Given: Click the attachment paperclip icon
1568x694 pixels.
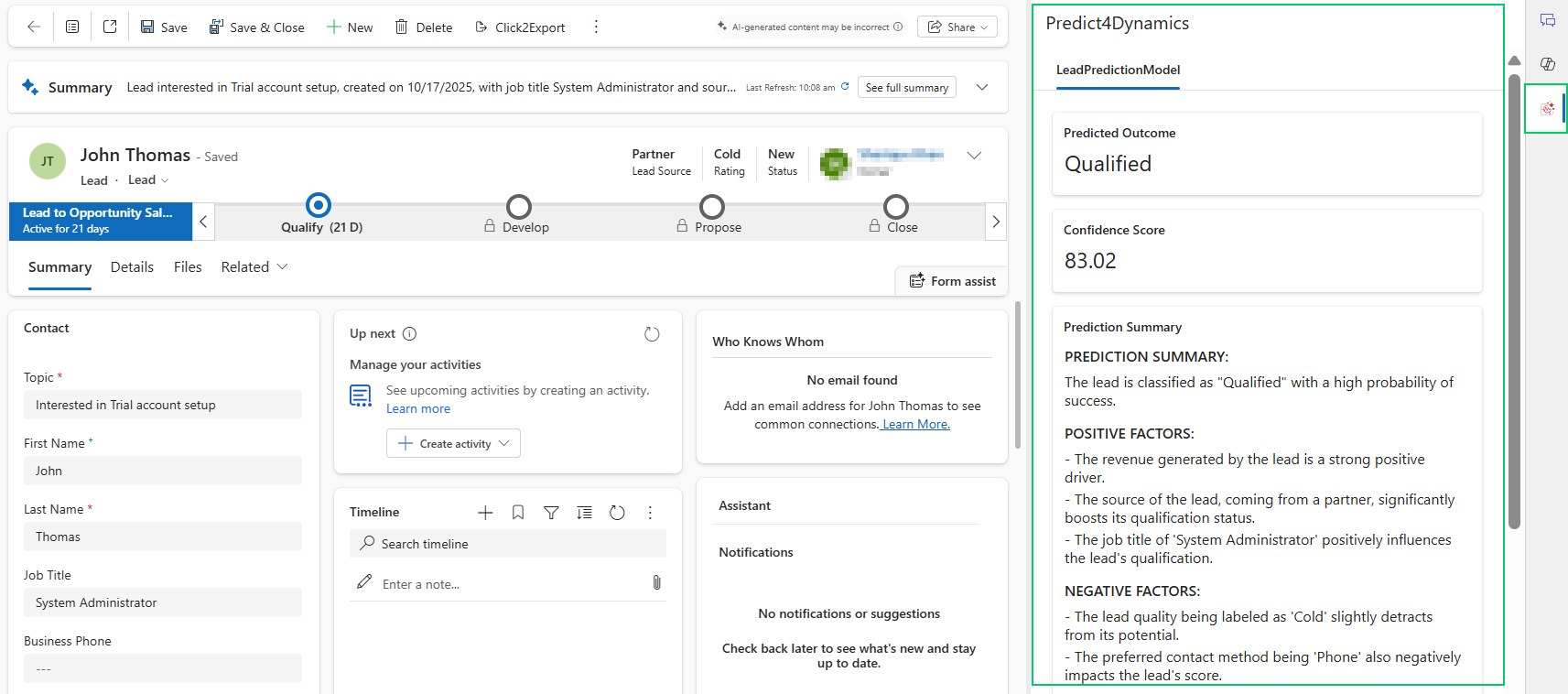Looking at the screenshot, I should [x=656, y=583].
